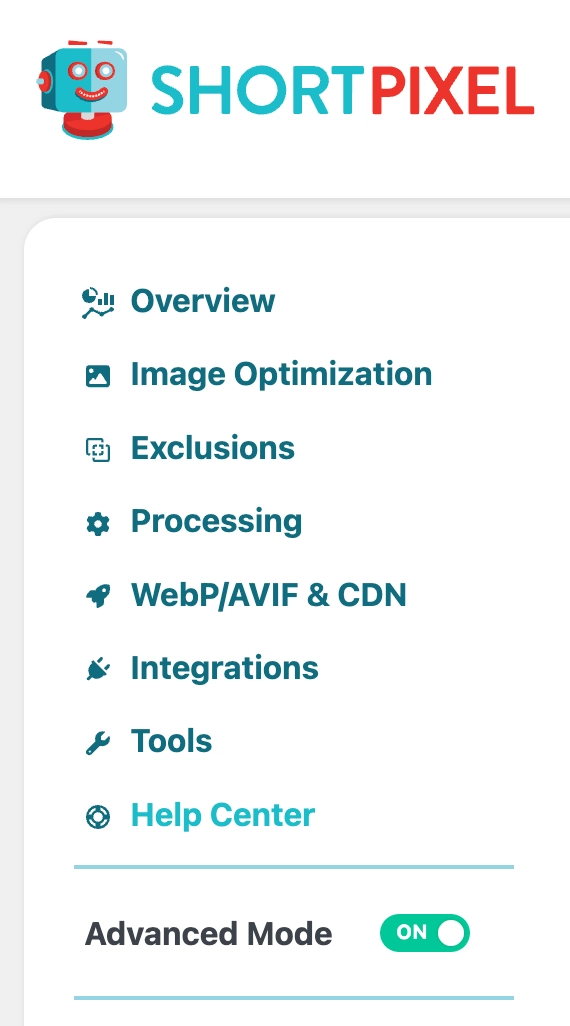This screenshot has height=1026, width=570.
Task: Open the Help Center link
Action: [223, 815]
